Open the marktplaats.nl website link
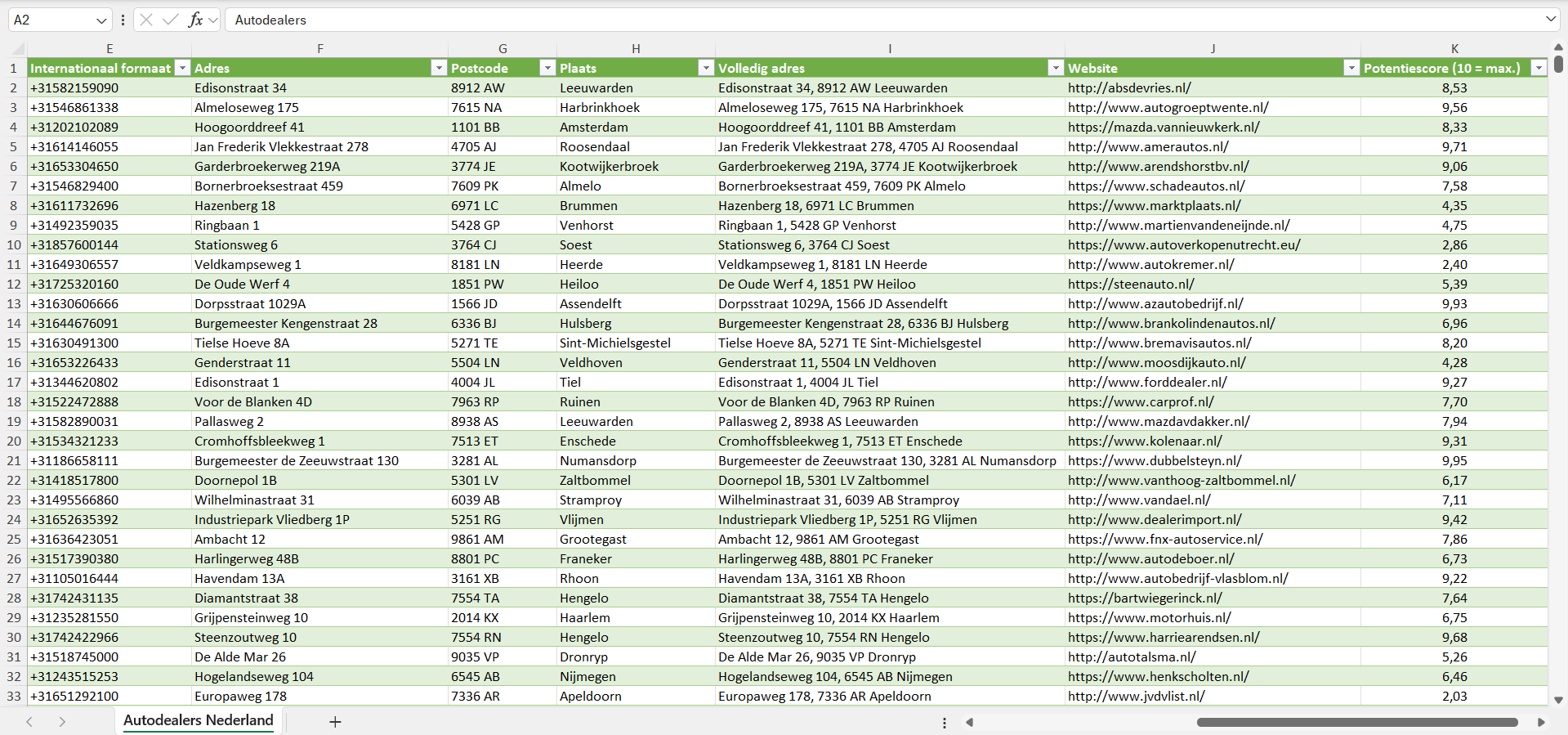 [x=1154, y=205]
